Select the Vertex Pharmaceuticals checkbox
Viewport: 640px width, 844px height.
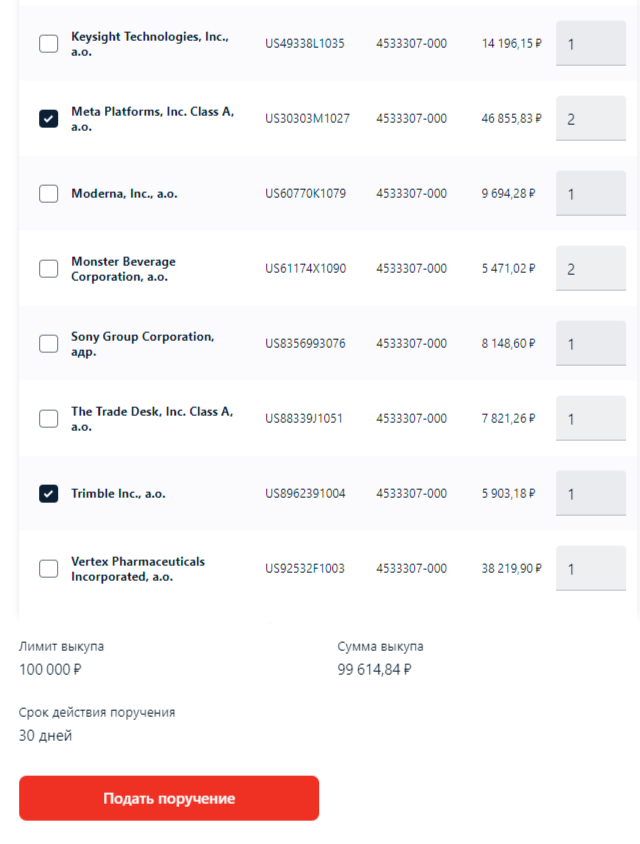48,569
